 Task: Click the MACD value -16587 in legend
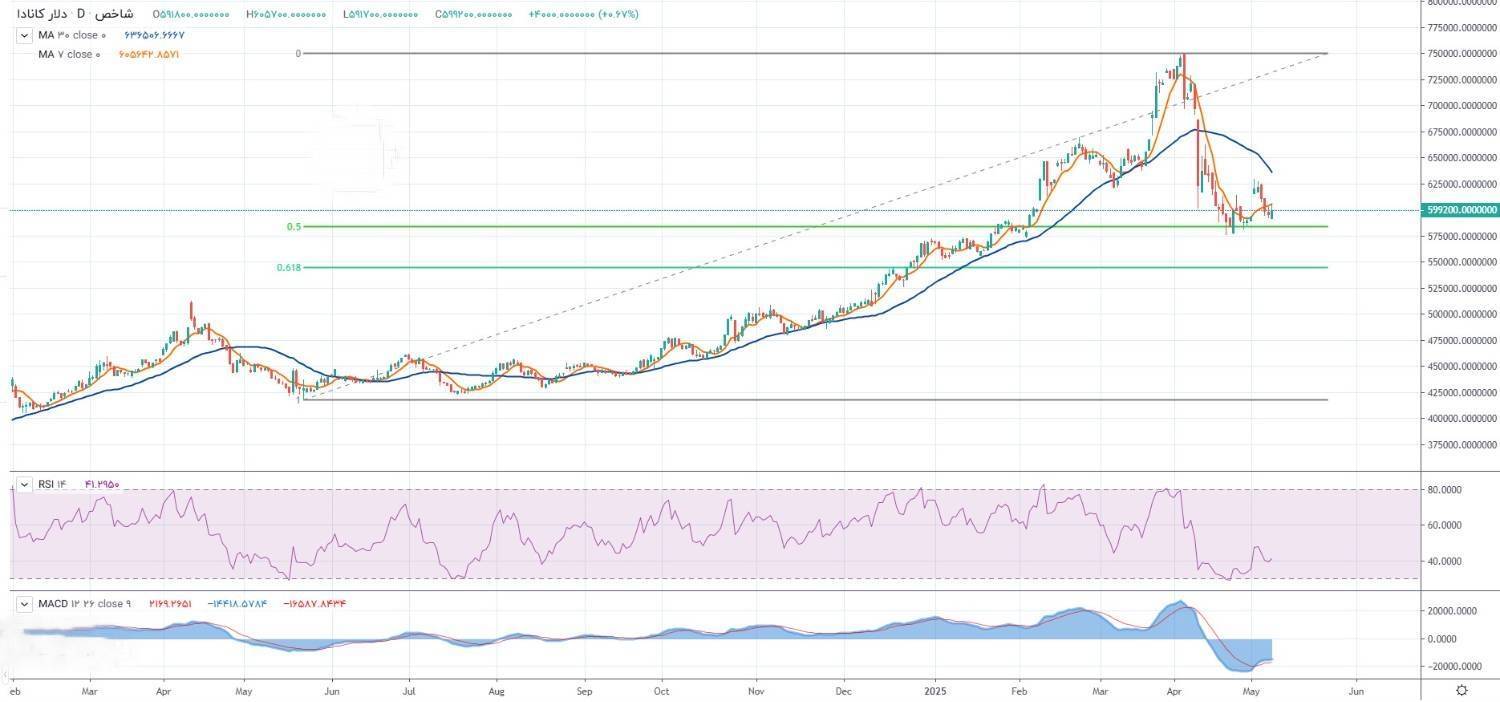[315, 604]
